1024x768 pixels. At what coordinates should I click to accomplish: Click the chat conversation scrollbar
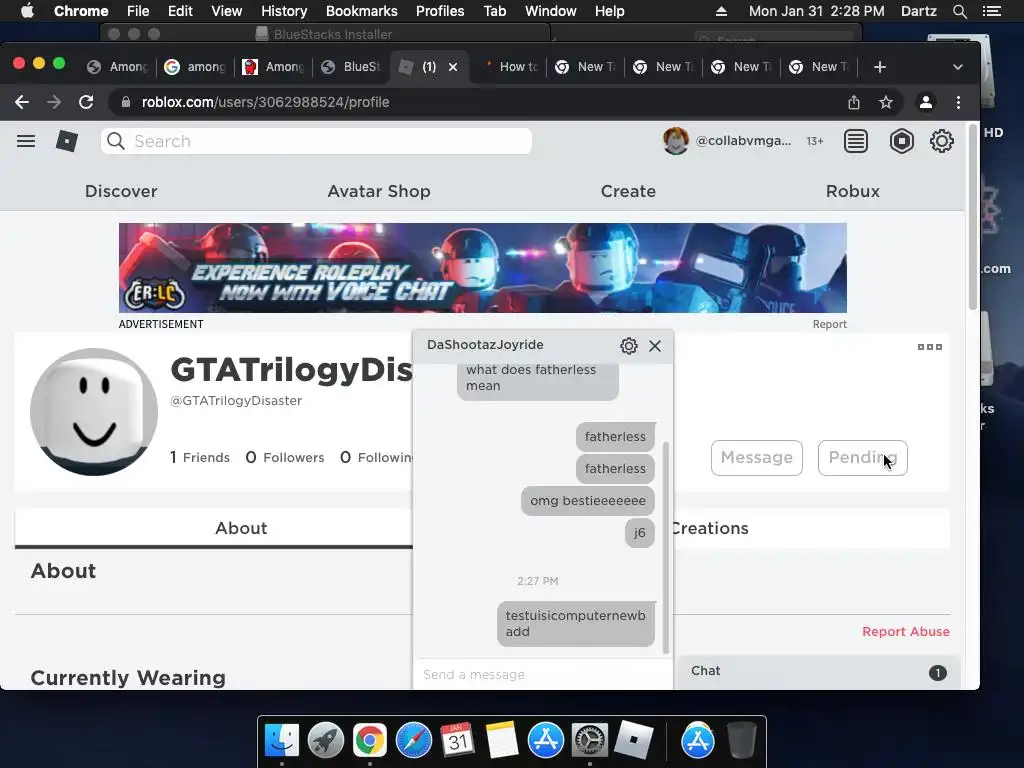[666, 547]
